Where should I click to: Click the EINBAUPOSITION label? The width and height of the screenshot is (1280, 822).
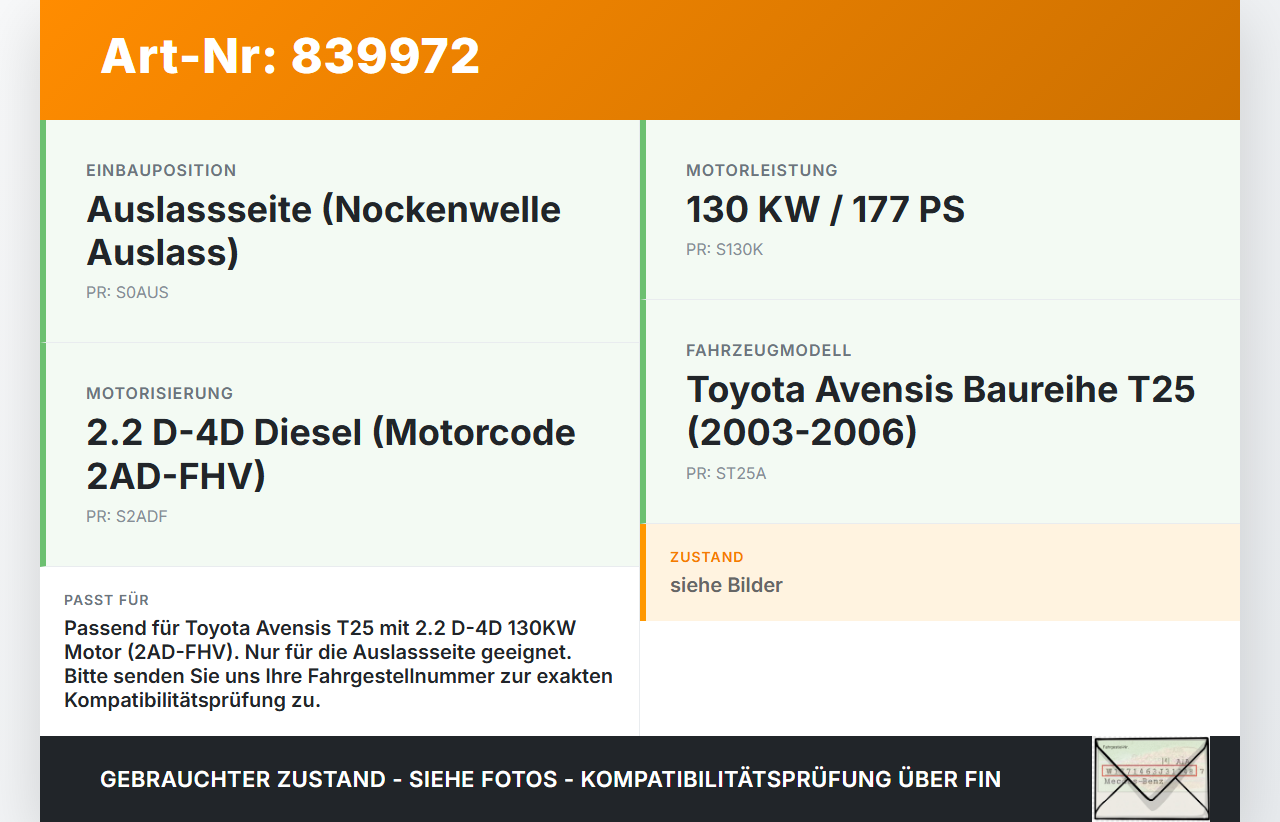coord(161,170)
